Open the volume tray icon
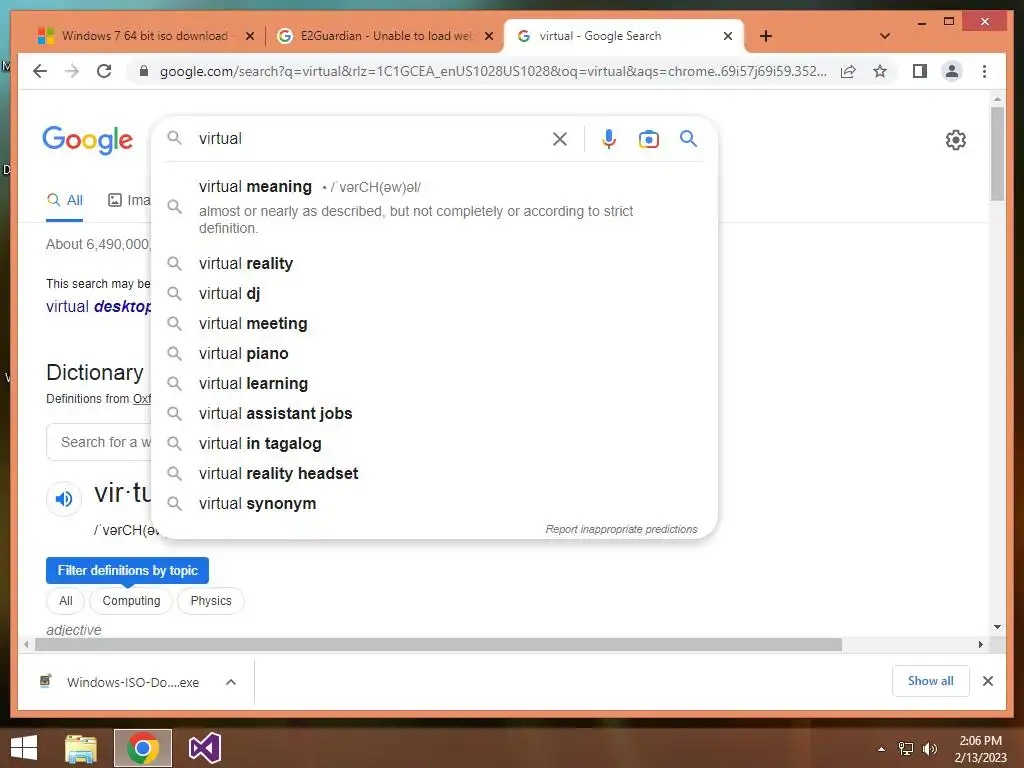Viewport: 1024px width, 768px height. tap(930, 749)
